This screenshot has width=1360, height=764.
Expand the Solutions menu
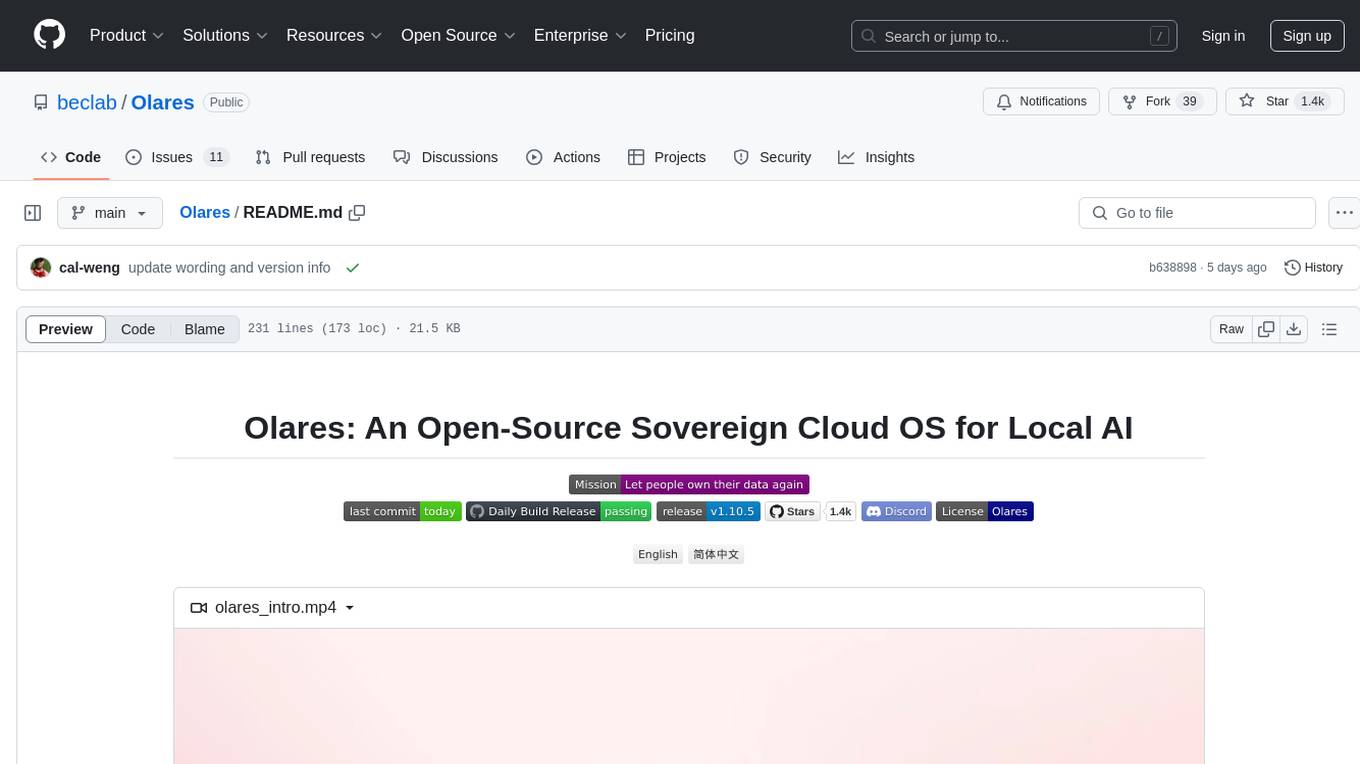[x=225, y=35]
